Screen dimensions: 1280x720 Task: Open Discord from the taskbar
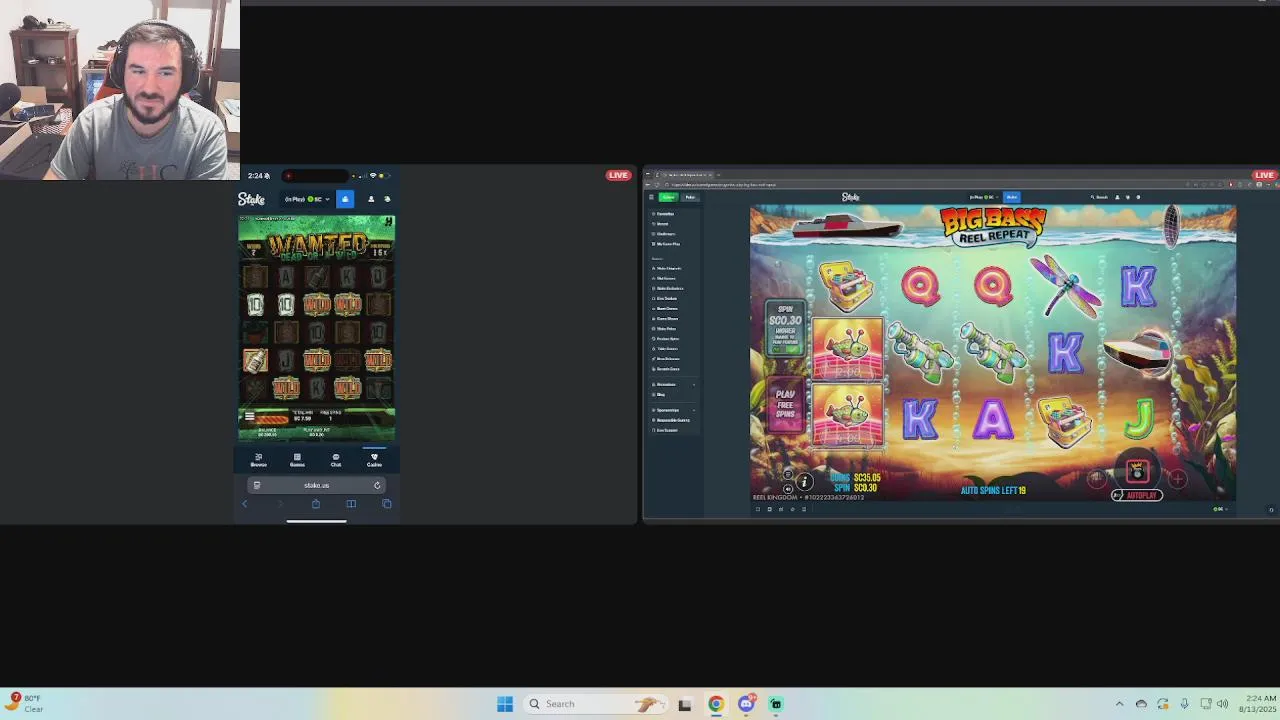click(746, 704)
